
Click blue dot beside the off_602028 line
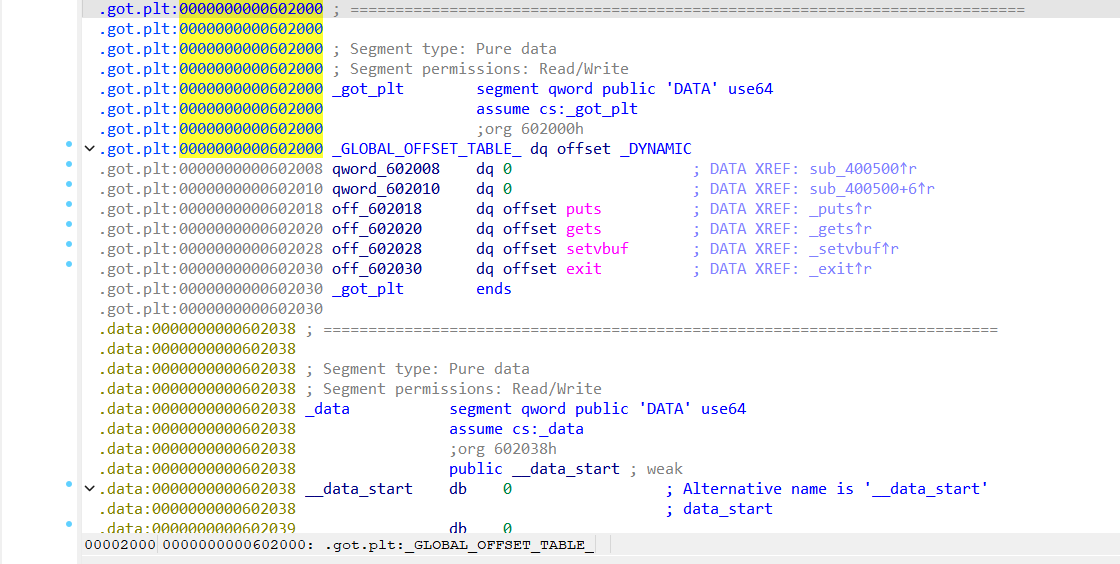(x=68, y=244)
